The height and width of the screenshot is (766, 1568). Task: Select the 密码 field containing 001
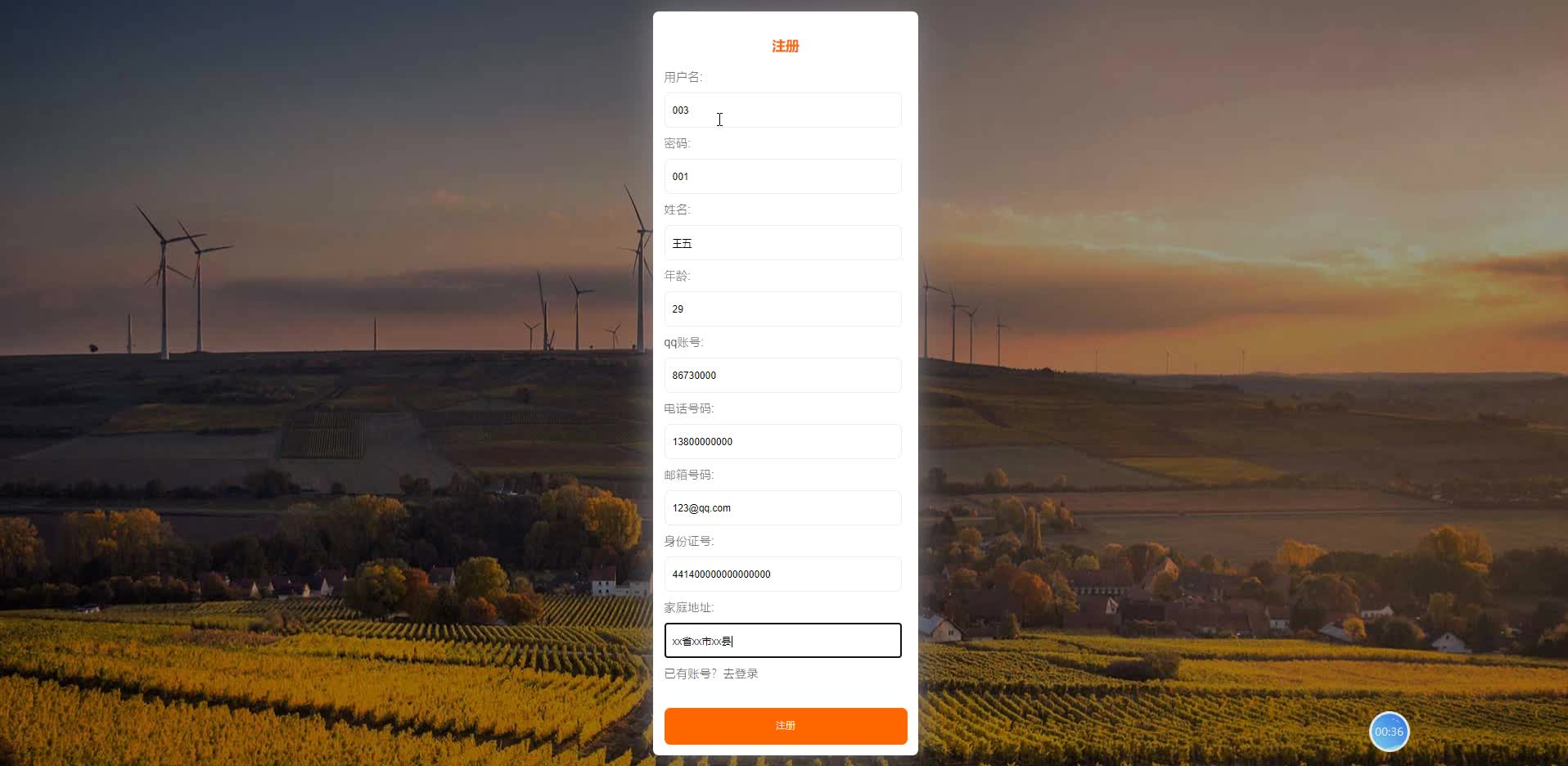[x=782, y=177]
